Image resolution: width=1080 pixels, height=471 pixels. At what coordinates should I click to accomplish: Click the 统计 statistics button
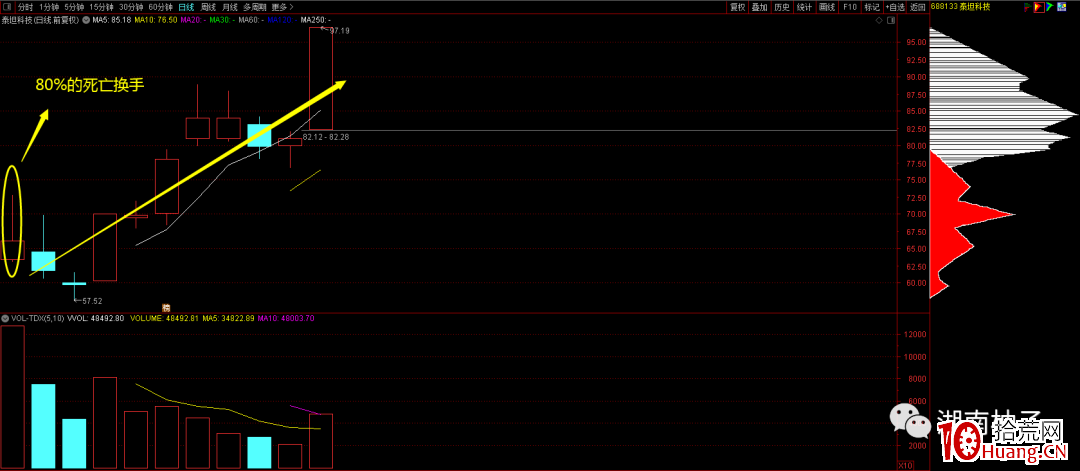coord(804,7)
